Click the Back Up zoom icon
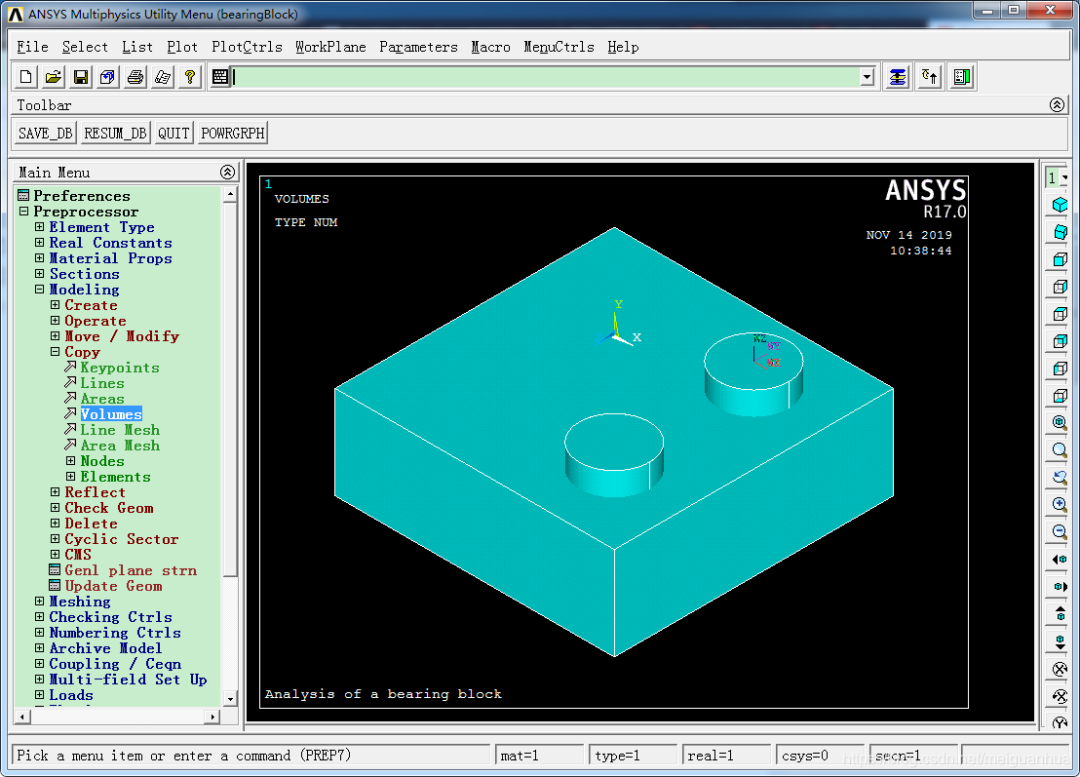The height and width of the screenshot is (777, 1080). [1059, 477]
